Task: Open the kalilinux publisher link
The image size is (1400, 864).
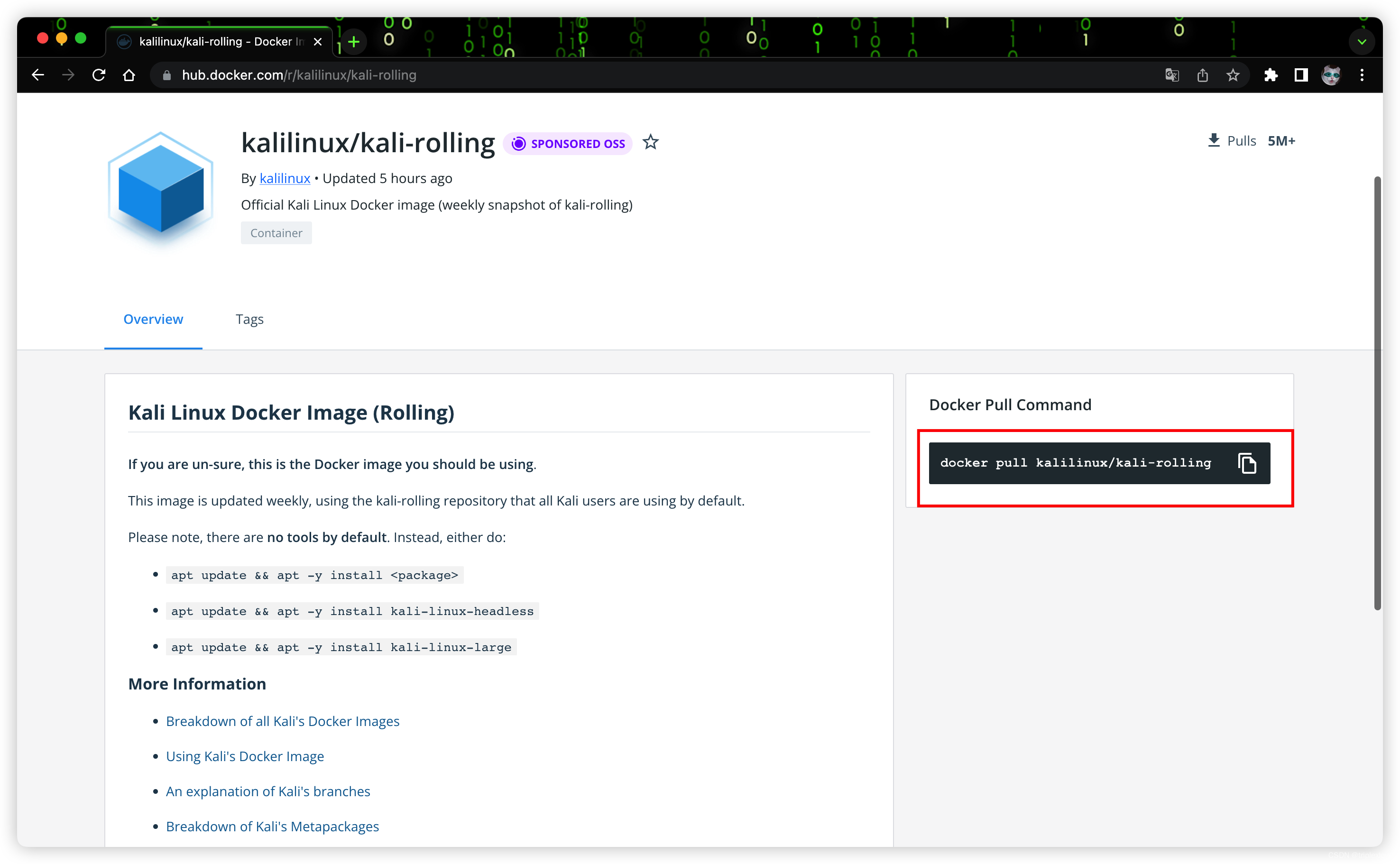Action: pos(285,178)
